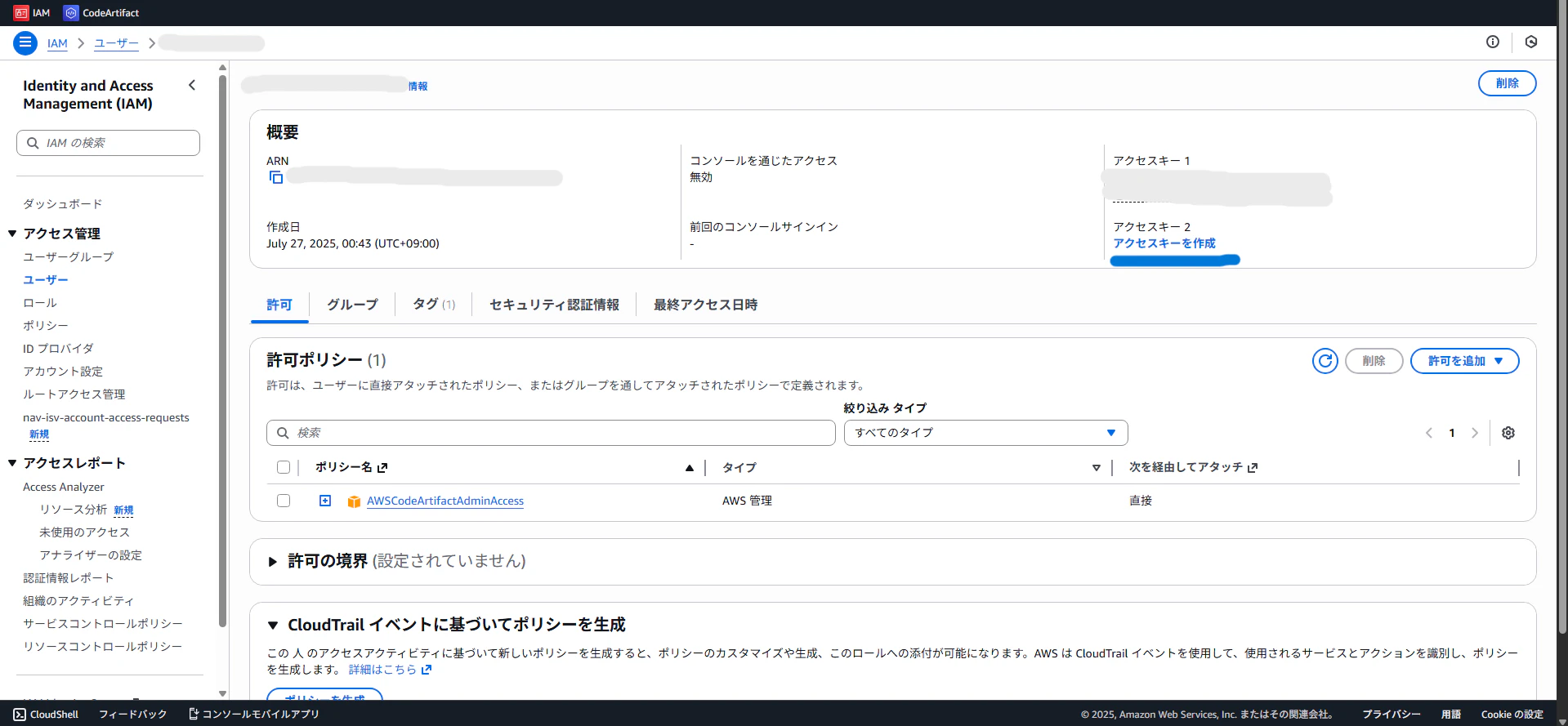Open ダッシュボード in sidebar
This screenshot has width=1568, height=726.
tap(63, 204)
